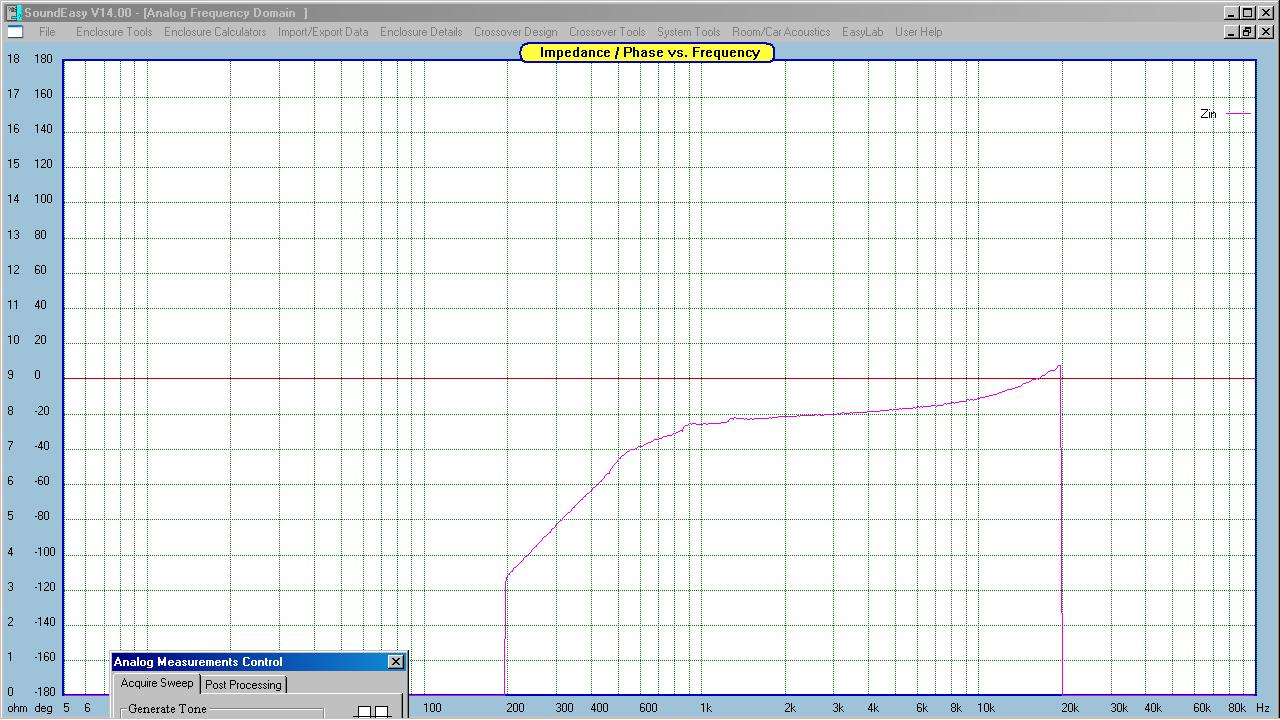Restore the Analog Frequency Domain child window
Viewport: 1280px width, 720px height.
(x=1247, y=32)
